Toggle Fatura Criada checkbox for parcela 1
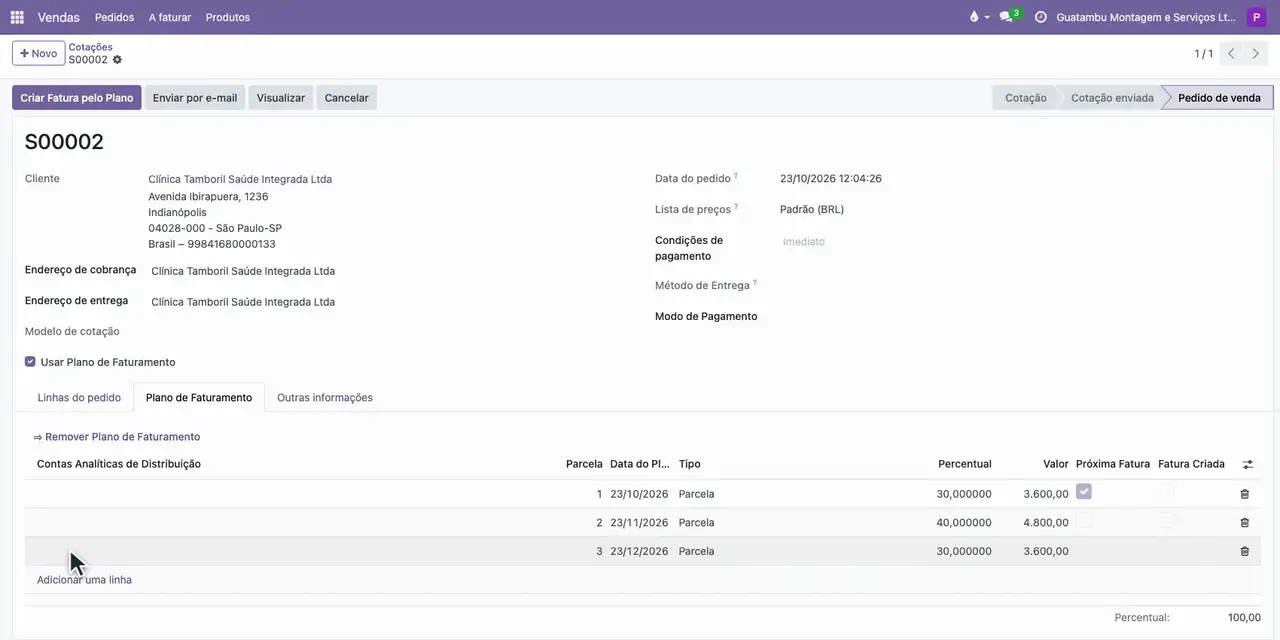This screenshot has height=640, width=1280. click(1166, 492)
